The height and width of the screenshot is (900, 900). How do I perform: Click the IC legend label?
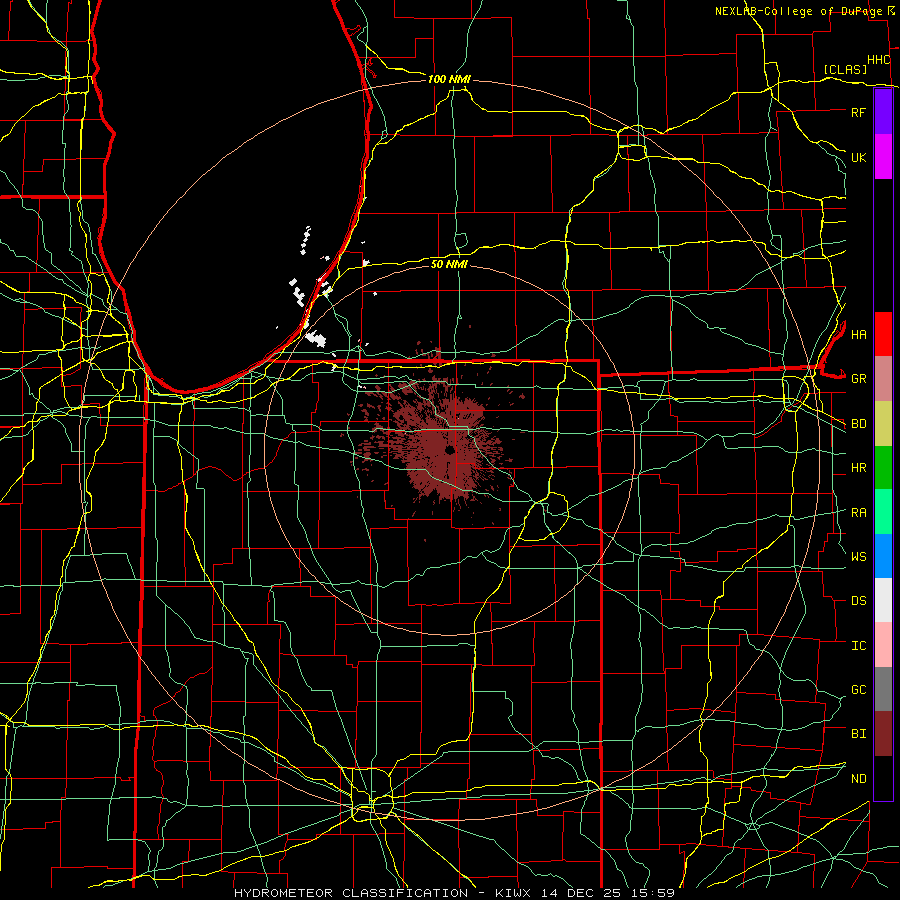[x=858, y=645]
